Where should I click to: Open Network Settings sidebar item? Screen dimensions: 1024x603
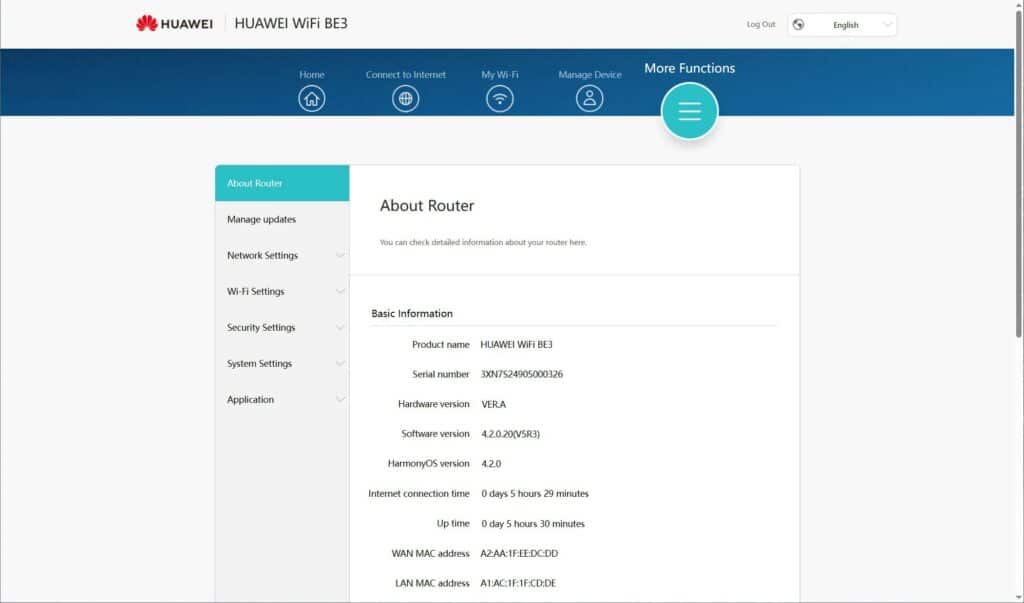click(282, 255)
